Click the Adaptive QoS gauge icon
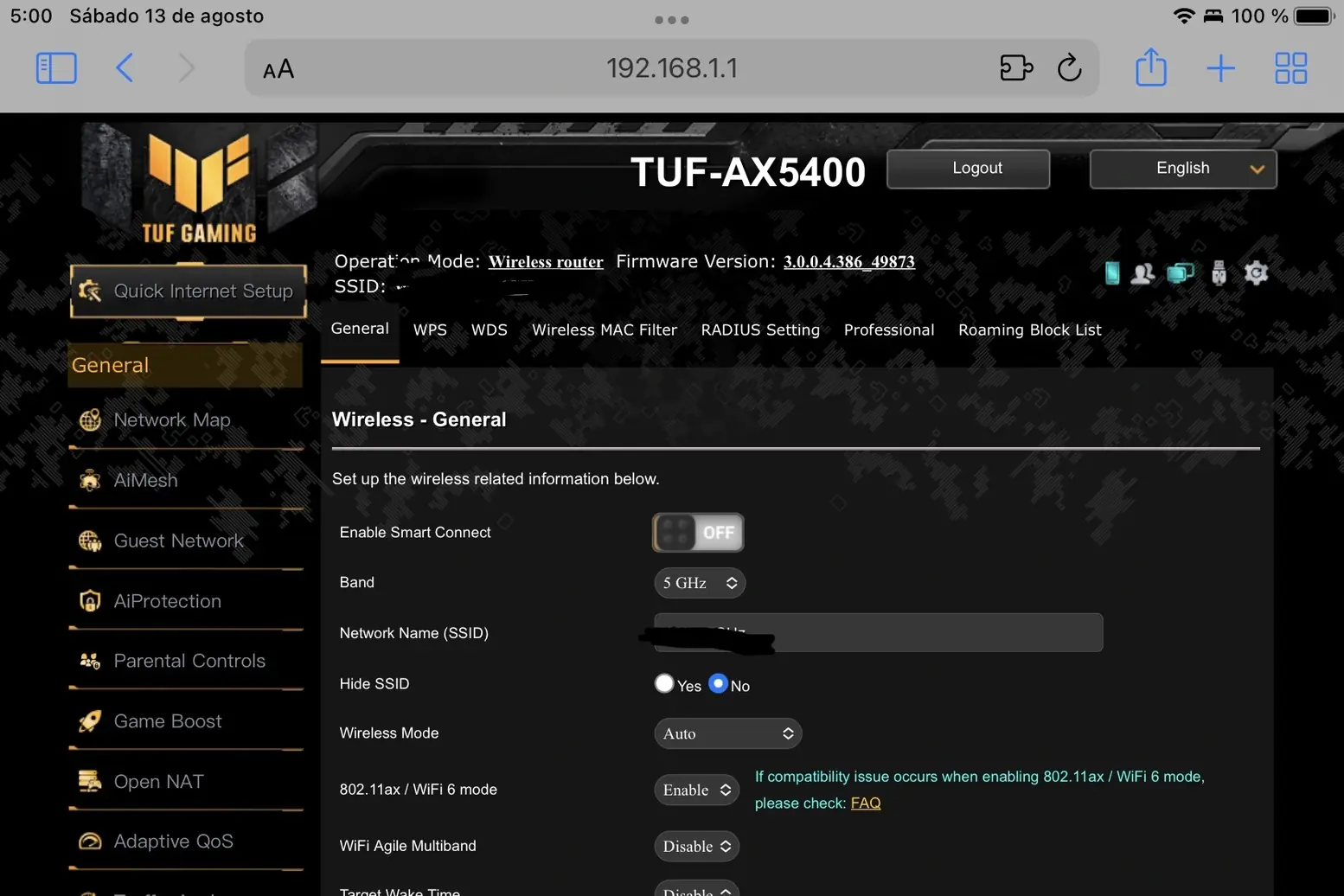The height and width of the screenshot is (896, 1344). pos(90,842)
